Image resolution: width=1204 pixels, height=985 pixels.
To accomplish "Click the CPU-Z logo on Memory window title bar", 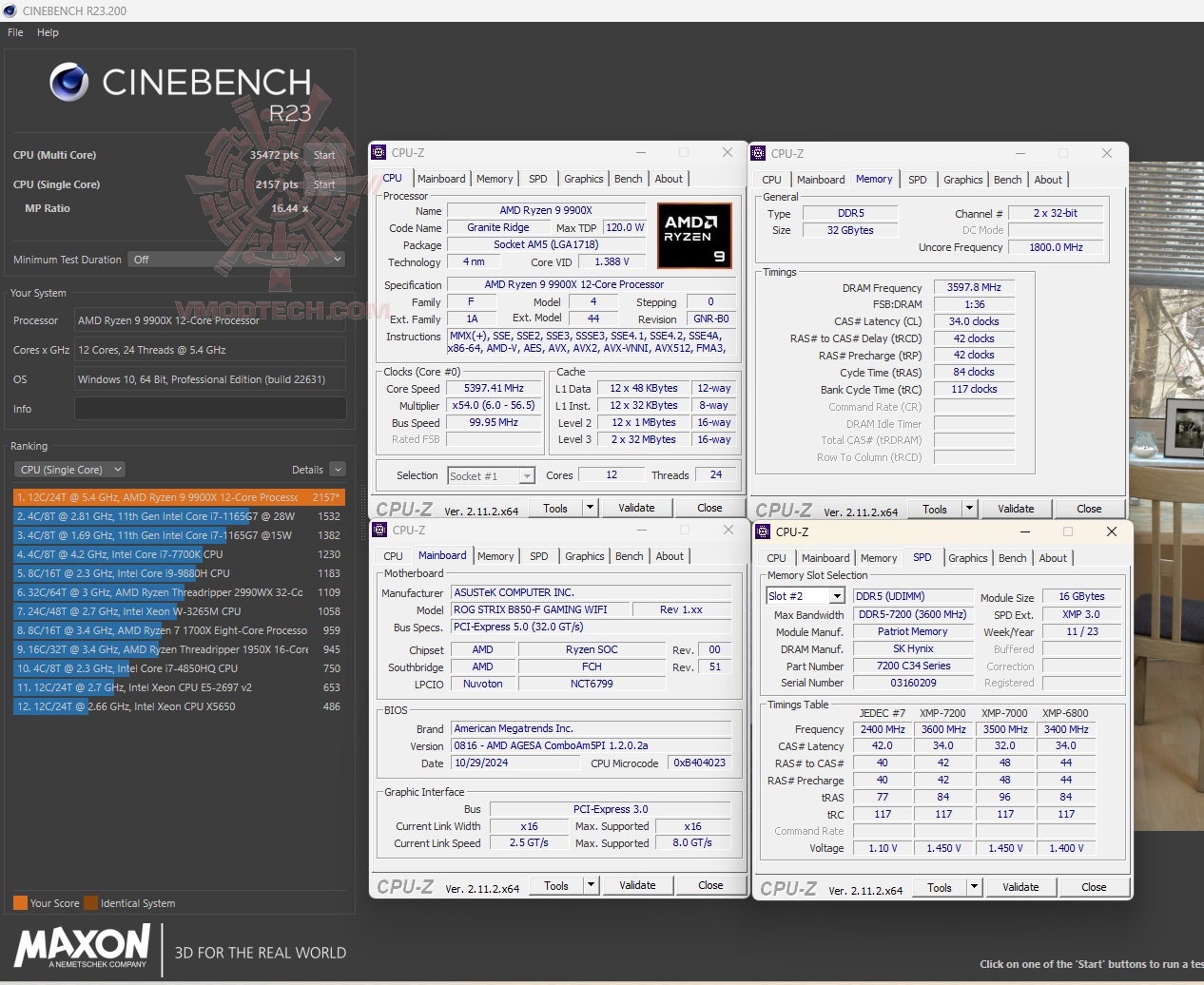I will [759, 153].
